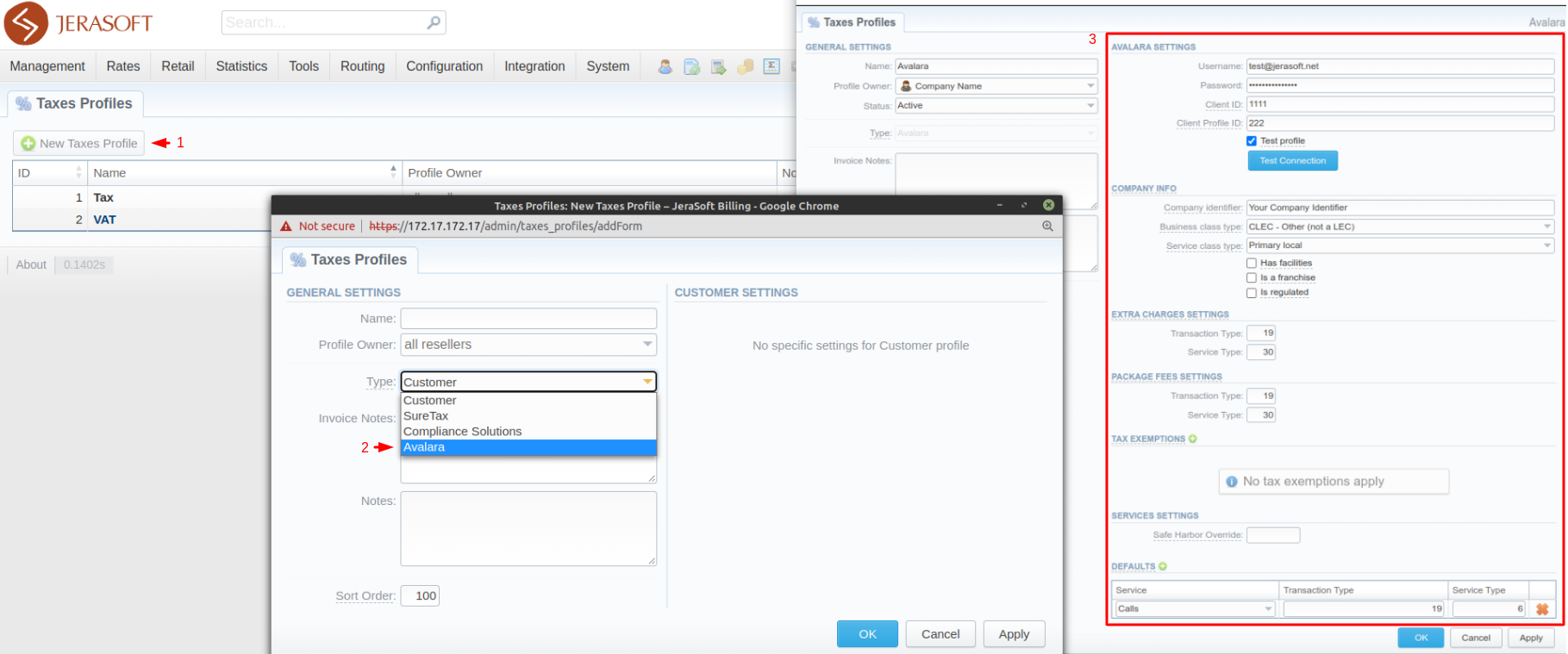Click Apply in the popup form
Screen dimensions: 1568x654
coord(1014,634)
